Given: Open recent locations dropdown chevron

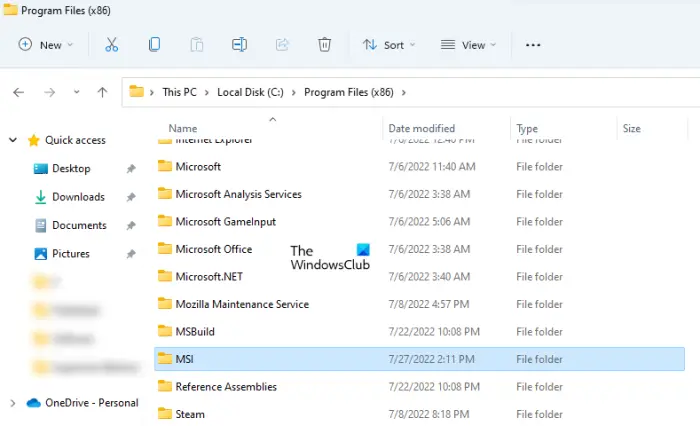Looking at the screenshot, I should (76, 92).
